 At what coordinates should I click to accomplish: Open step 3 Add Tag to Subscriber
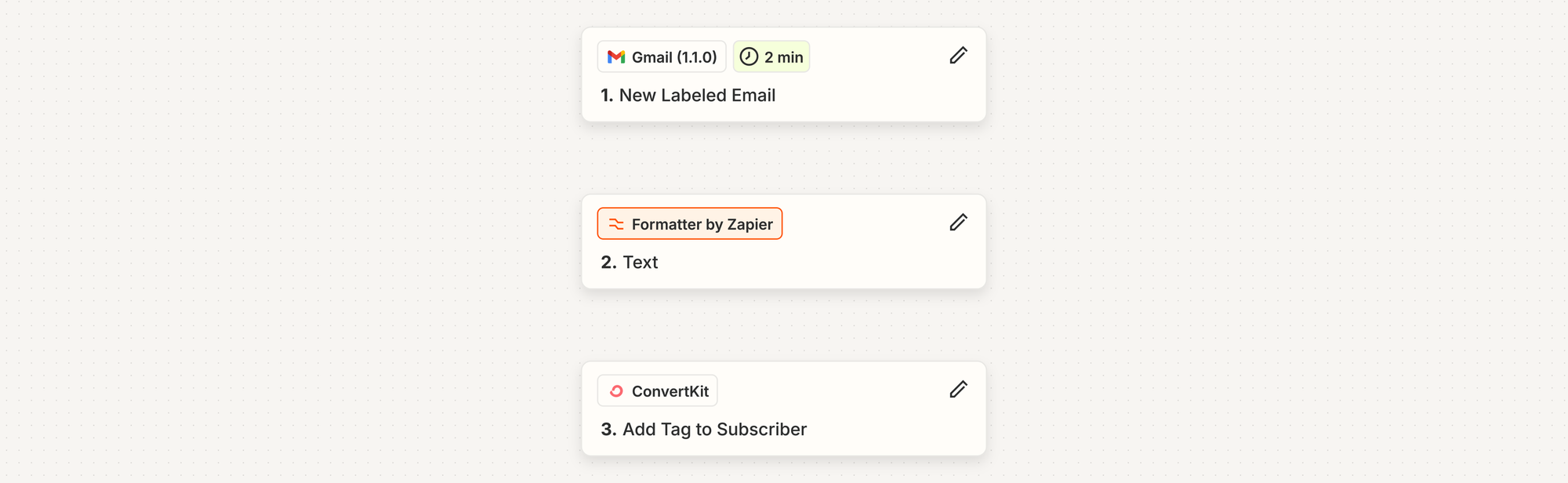point(703,430)
